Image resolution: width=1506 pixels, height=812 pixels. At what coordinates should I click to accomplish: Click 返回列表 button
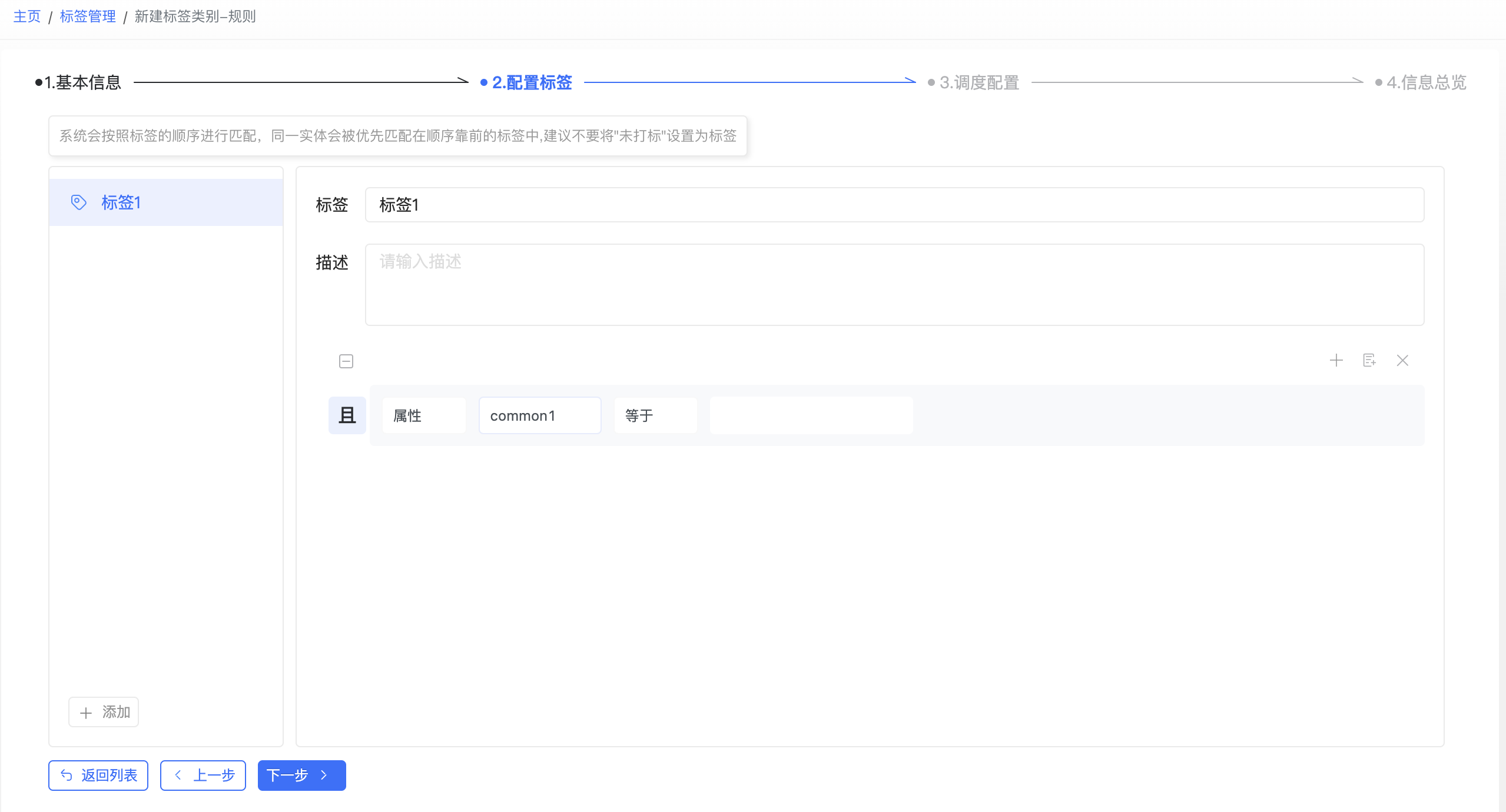point(98,776)
